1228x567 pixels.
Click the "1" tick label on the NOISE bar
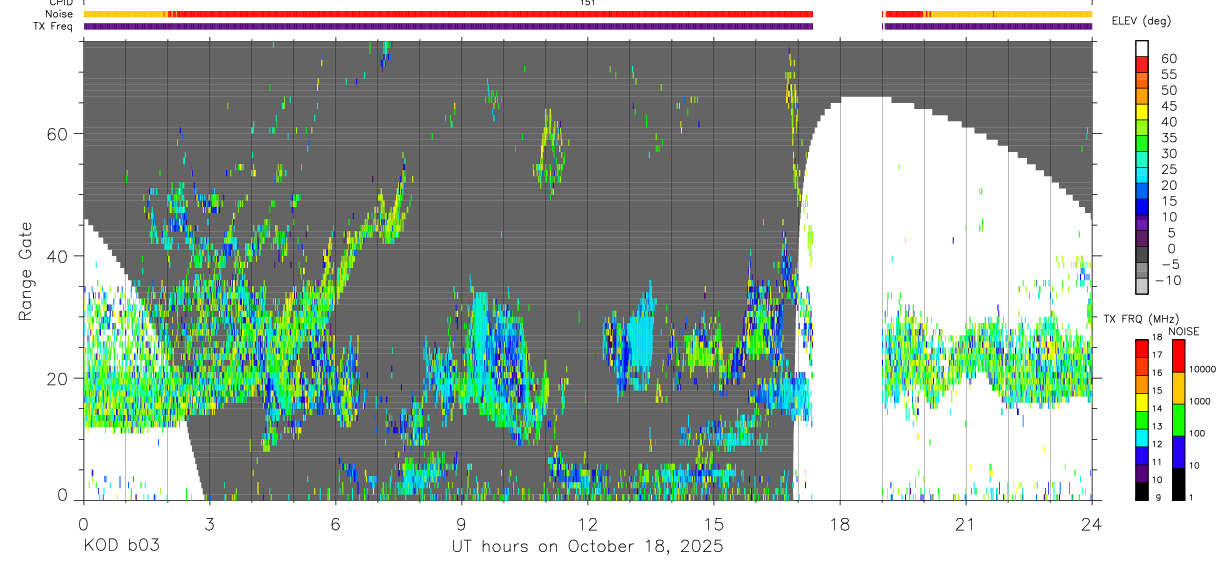[1192, 497]
